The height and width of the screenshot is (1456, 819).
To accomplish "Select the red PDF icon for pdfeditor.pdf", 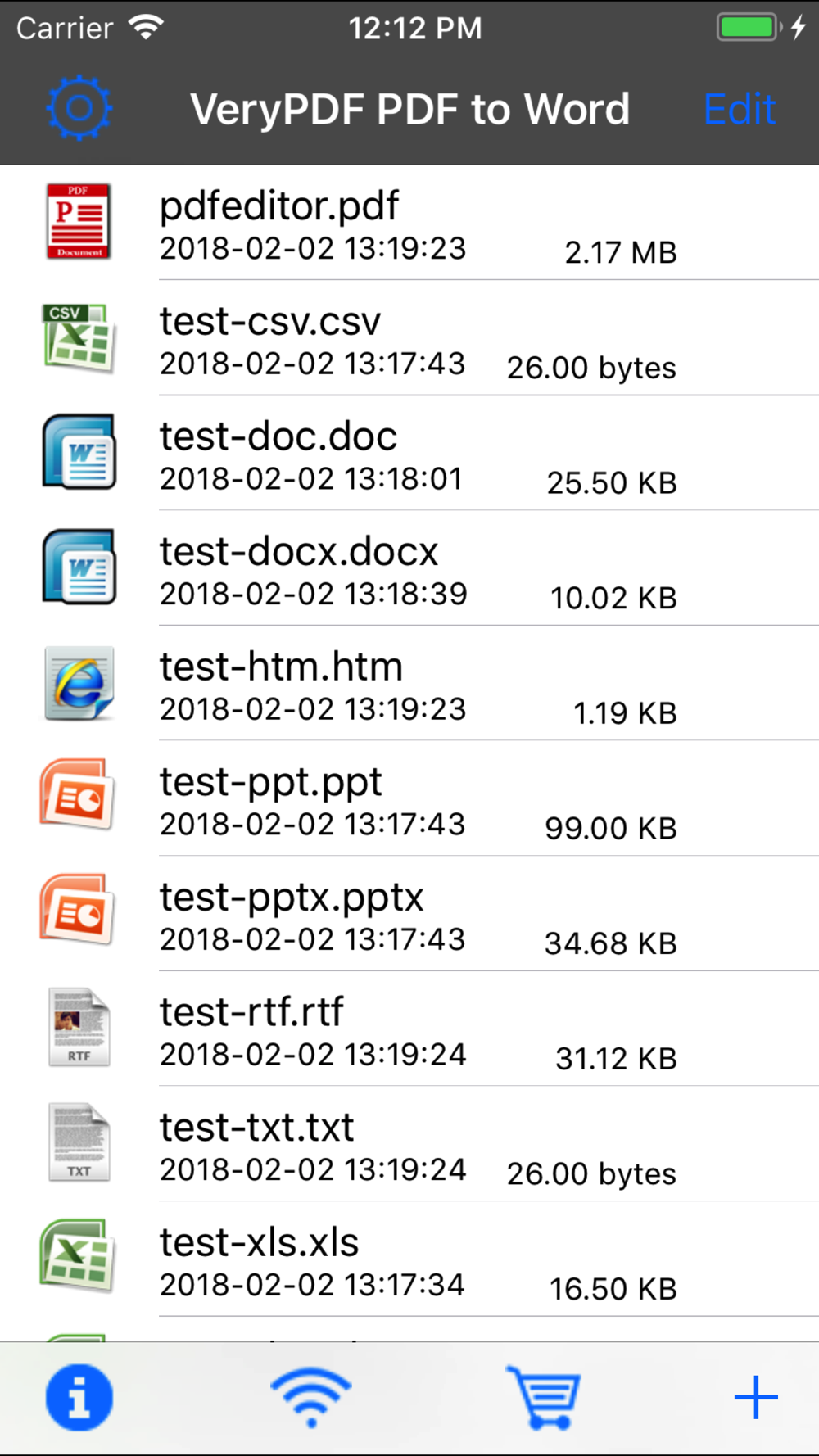I will pos(79,222).
